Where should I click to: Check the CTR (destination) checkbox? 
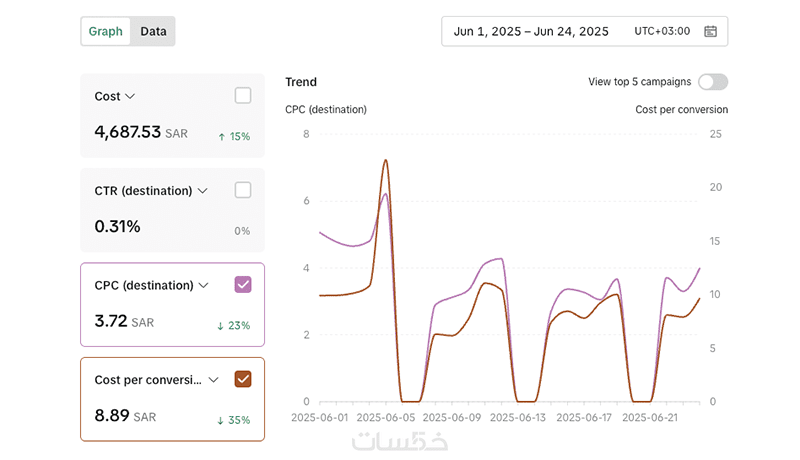(x=243, y=190)
